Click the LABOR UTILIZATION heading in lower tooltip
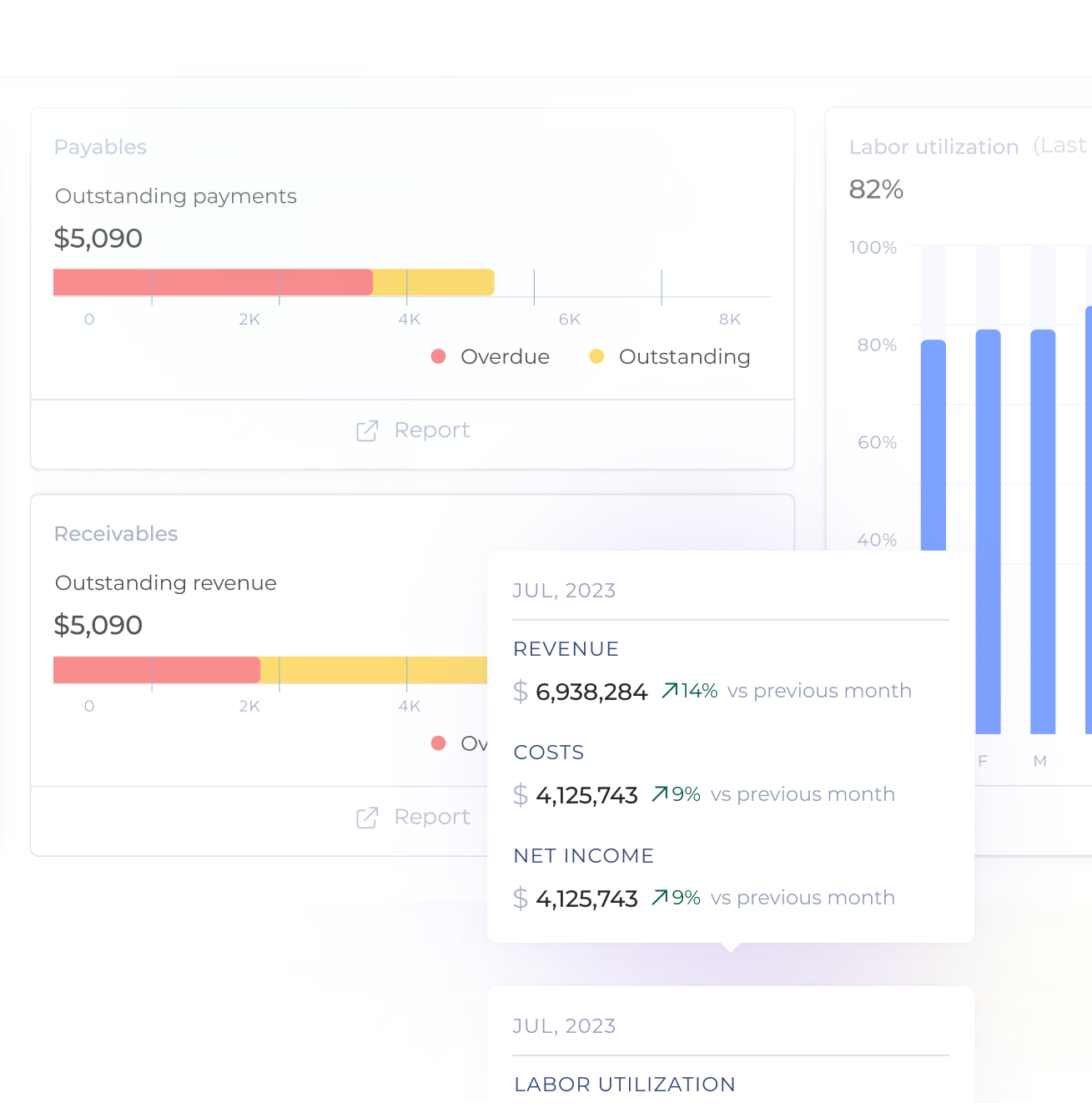Viewport: 1092px width, 1103px height. 625,1085
